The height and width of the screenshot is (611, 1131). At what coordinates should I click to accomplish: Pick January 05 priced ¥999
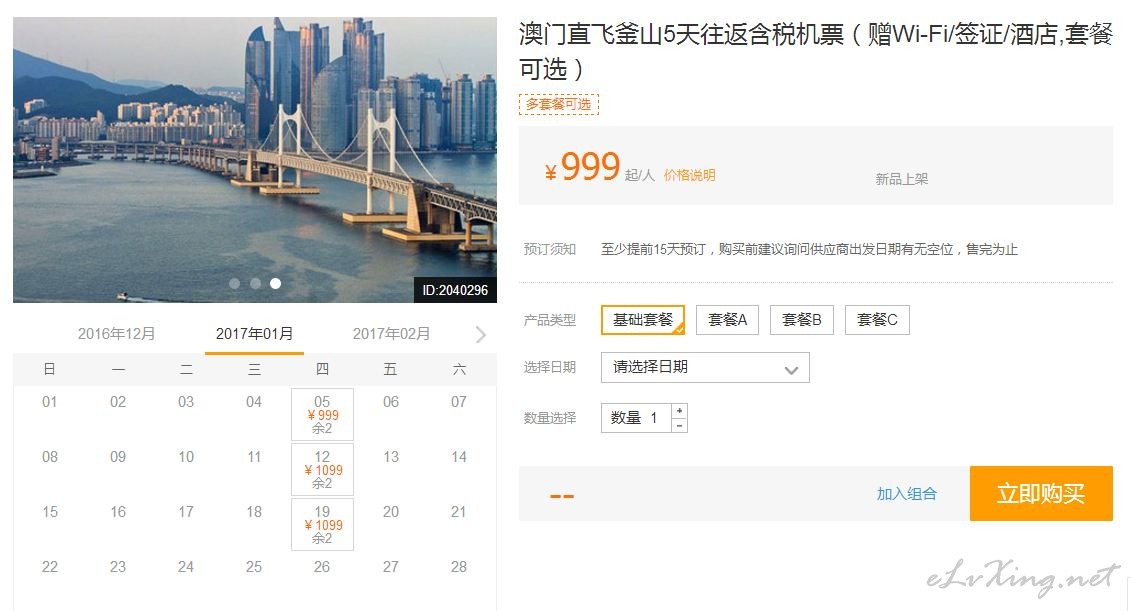point(322,414)
